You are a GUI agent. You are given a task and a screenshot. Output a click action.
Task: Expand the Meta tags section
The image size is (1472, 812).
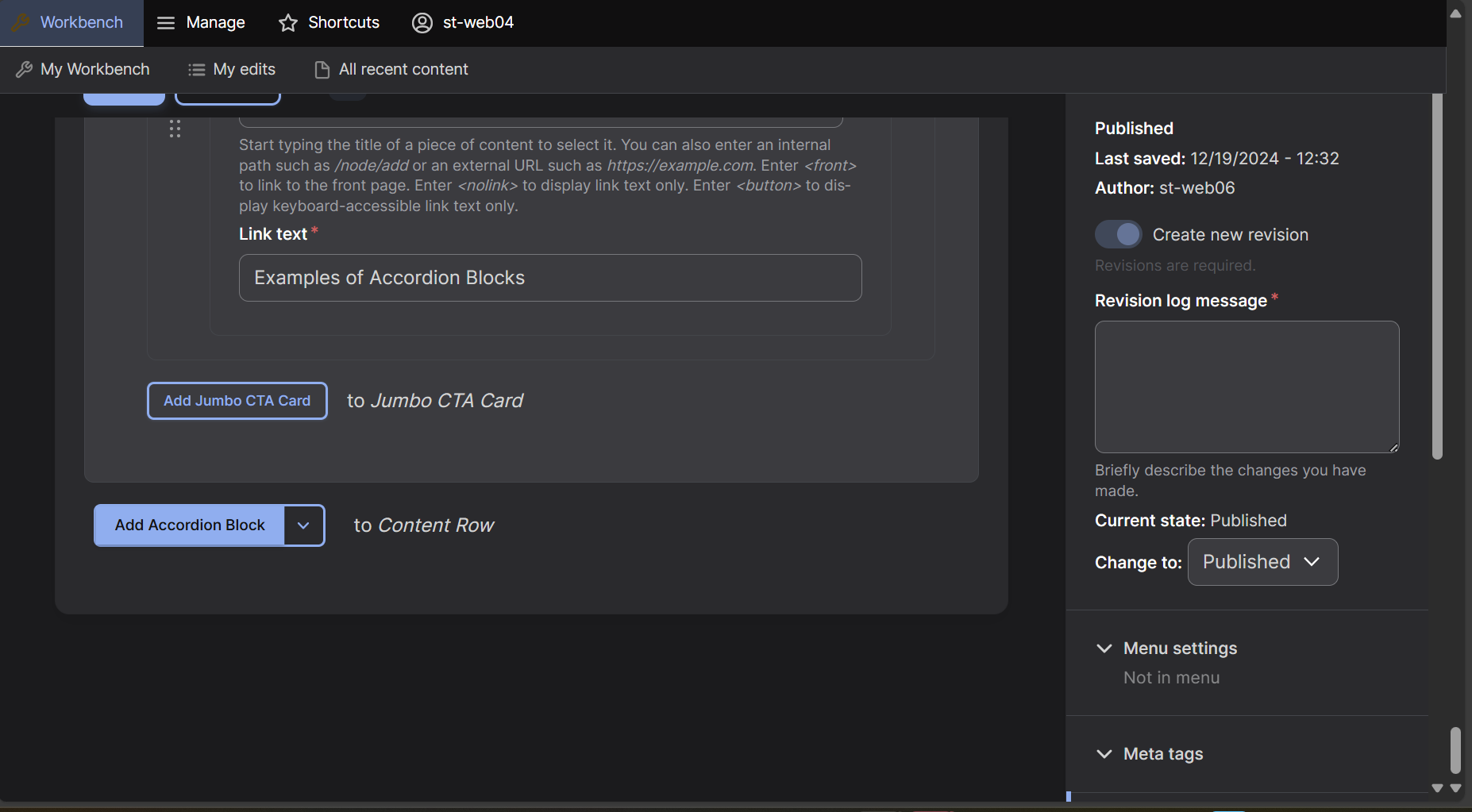[x=1150, y=754]
